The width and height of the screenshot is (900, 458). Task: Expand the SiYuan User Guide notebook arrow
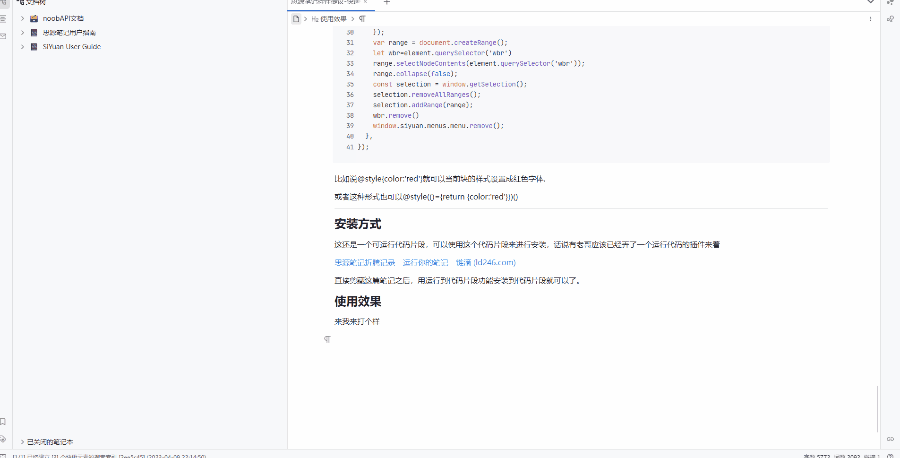coord(22,46)
